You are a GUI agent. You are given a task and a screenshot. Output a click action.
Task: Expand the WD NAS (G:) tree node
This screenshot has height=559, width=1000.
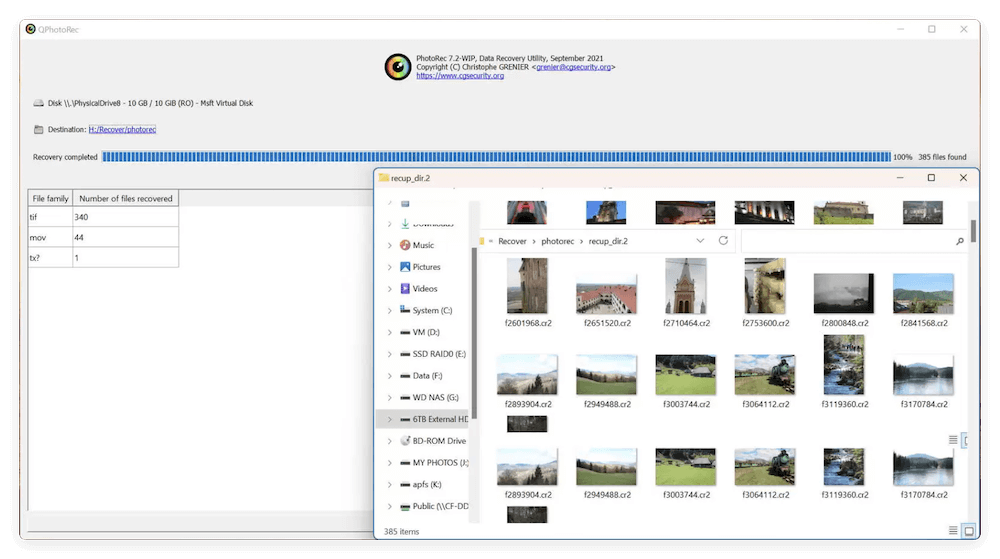[x=390, y=397]
